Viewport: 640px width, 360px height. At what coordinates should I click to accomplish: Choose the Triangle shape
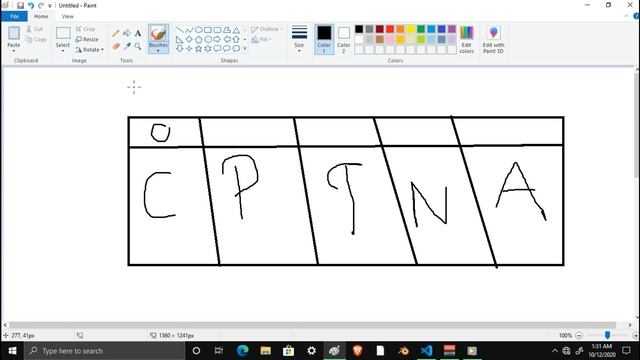coord(236,30)
